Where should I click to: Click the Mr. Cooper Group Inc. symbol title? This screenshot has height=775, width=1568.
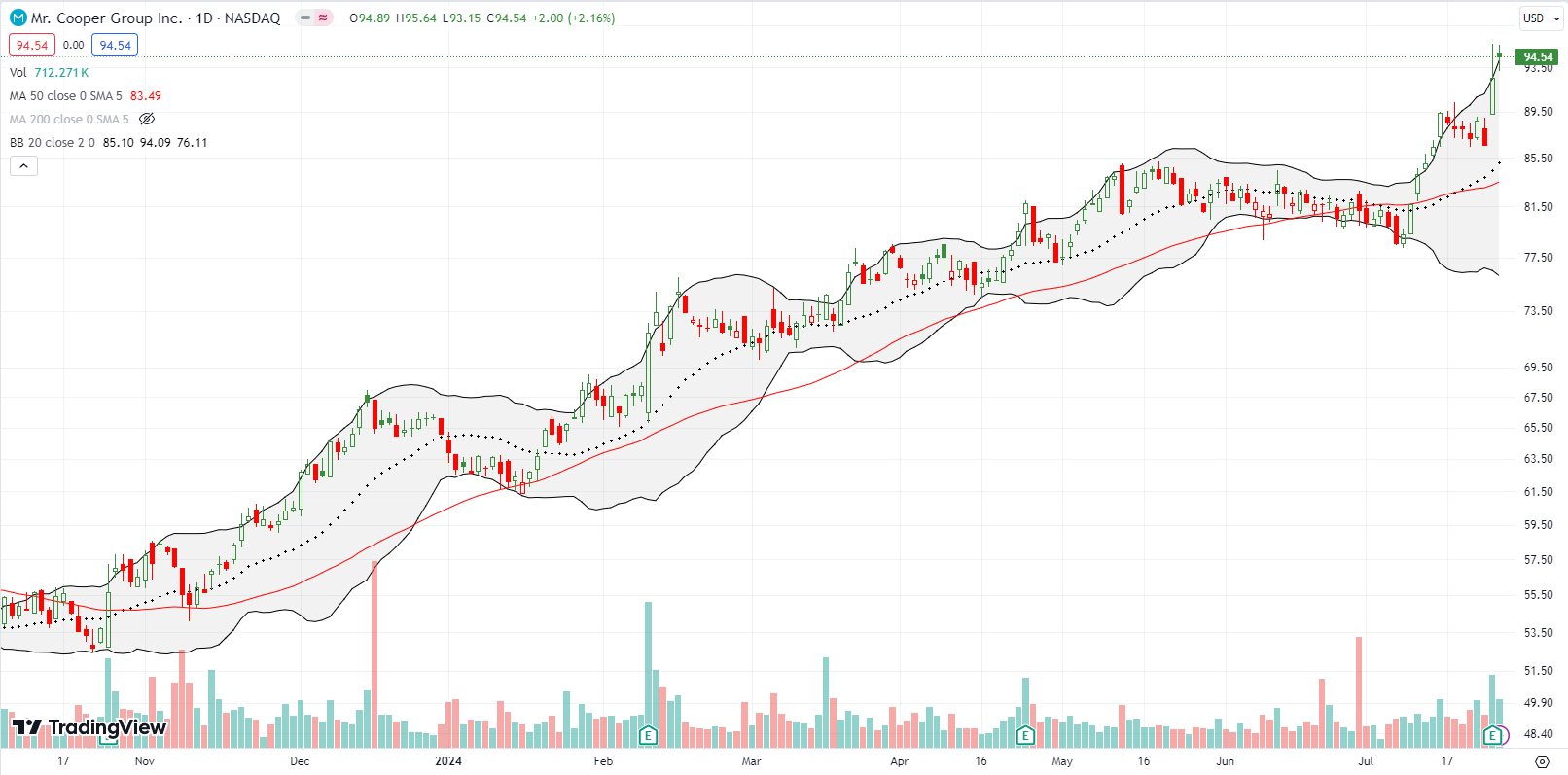coord(106,18)
